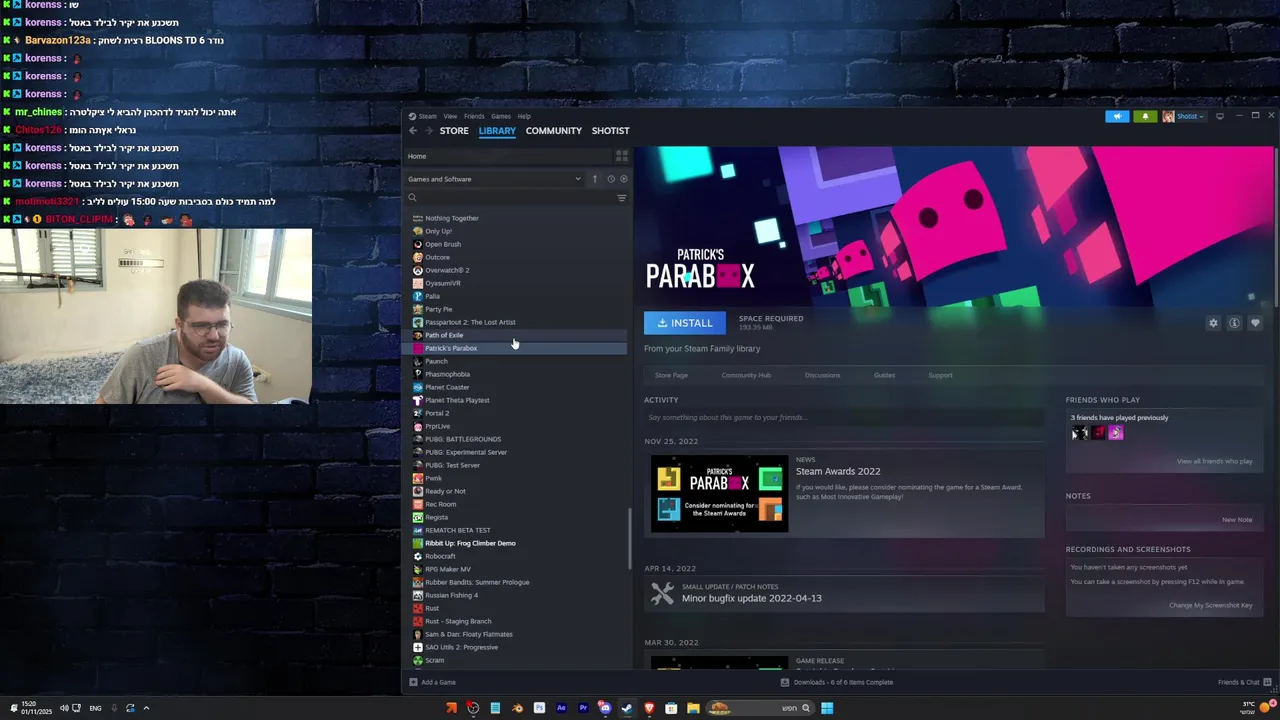This screenshot has width=1280, height=720.
Task: Click the New Note button
Action: click(x=1237, y=520)
